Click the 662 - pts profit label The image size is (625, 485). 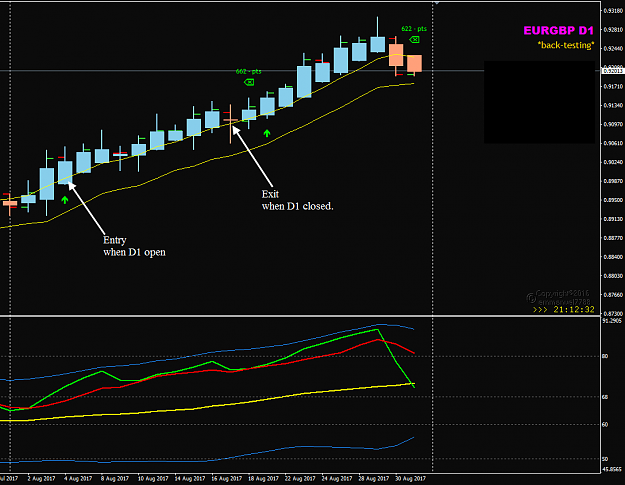(x=248, y=71)
